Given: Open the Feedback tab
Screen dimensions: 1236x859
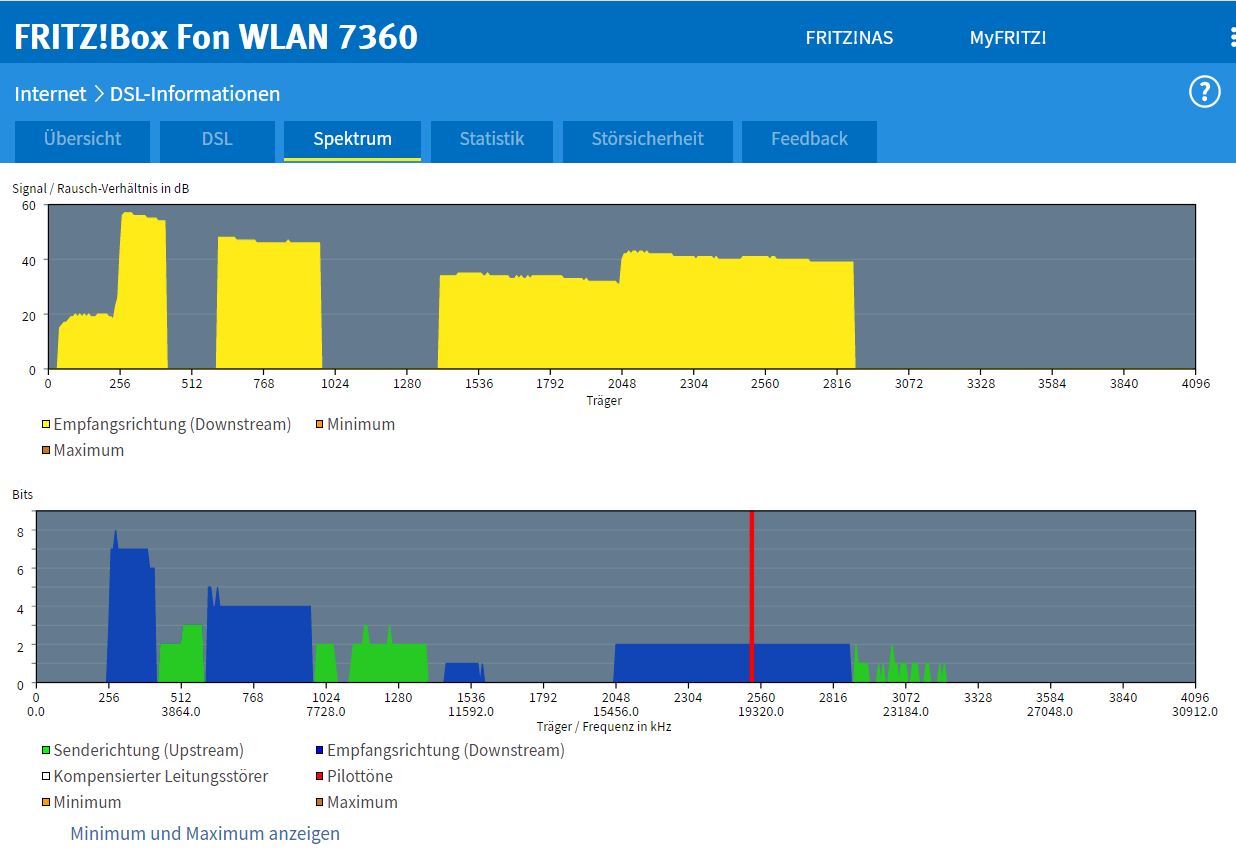Looking at the screenshot, I should pyautogui.click(x=809, y=140).
